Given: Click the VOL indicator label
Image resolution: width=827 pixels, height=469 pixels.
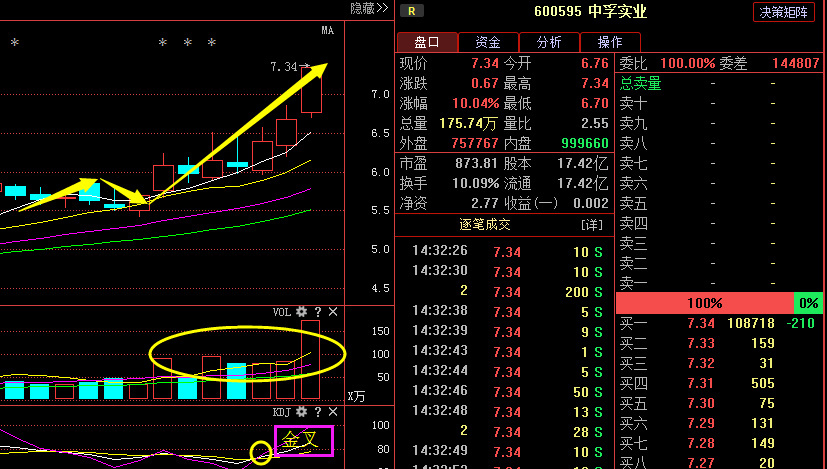Looking at the screenshot, I should [x=282, y=312].
